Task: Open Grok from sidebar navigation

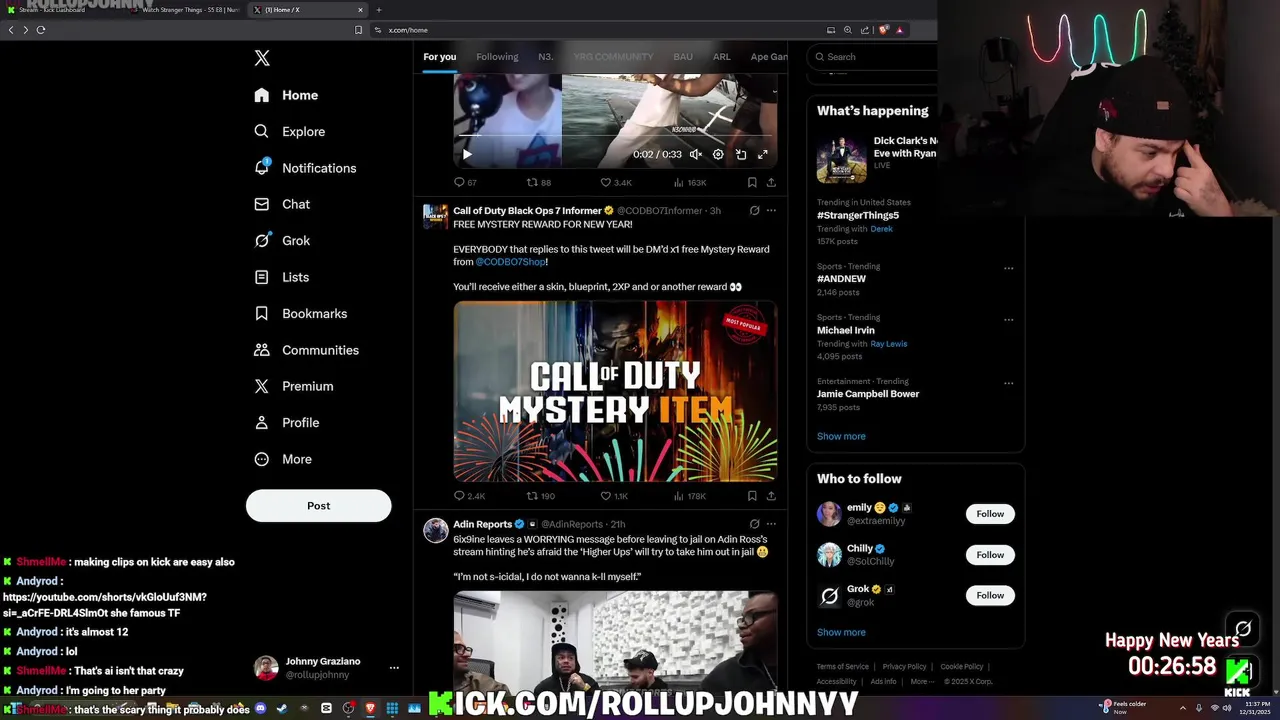Action: tap(282, 240)
